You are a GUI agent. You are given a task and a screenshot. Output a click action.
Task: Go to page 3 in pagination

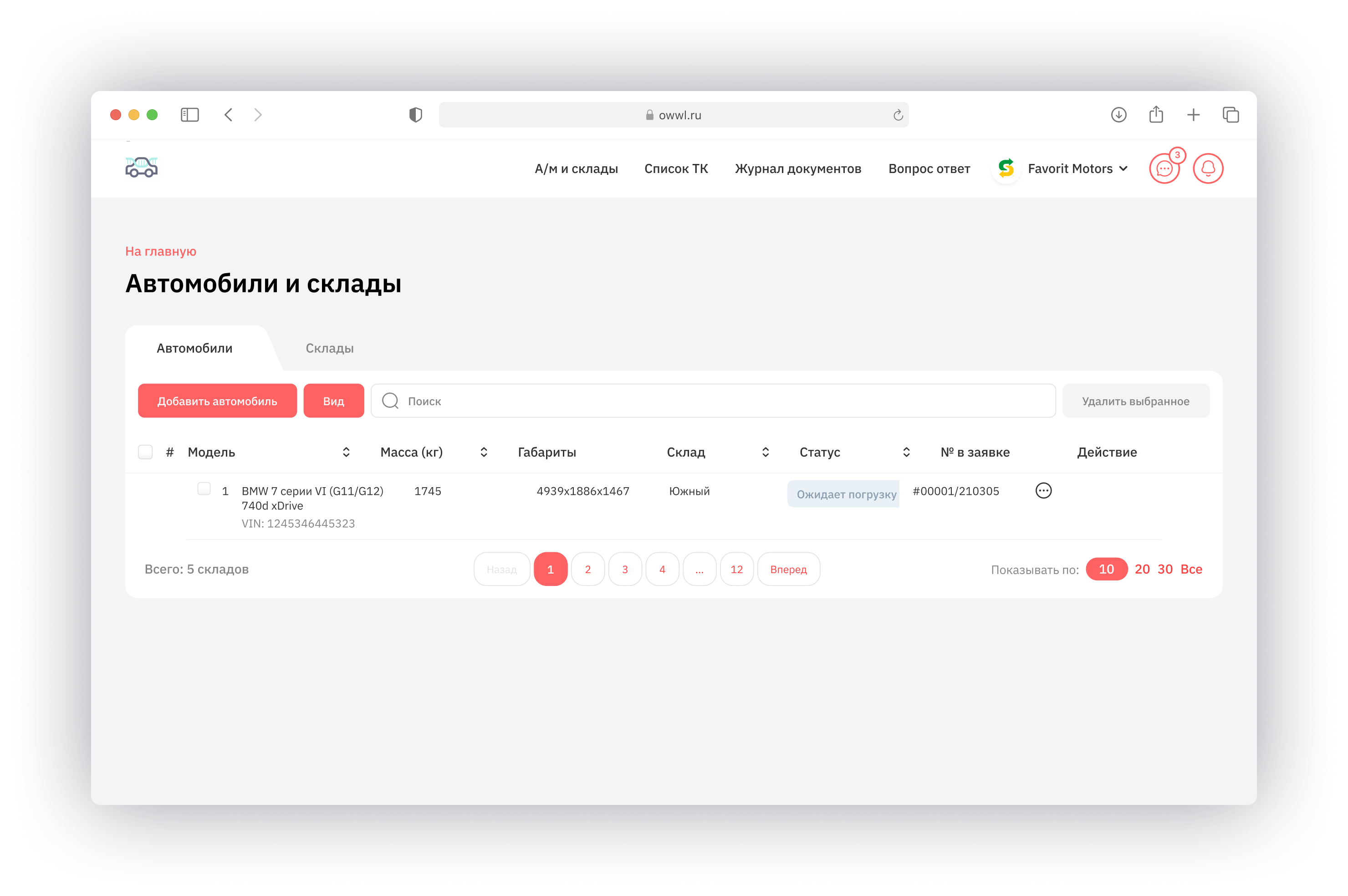pos(624,569)
